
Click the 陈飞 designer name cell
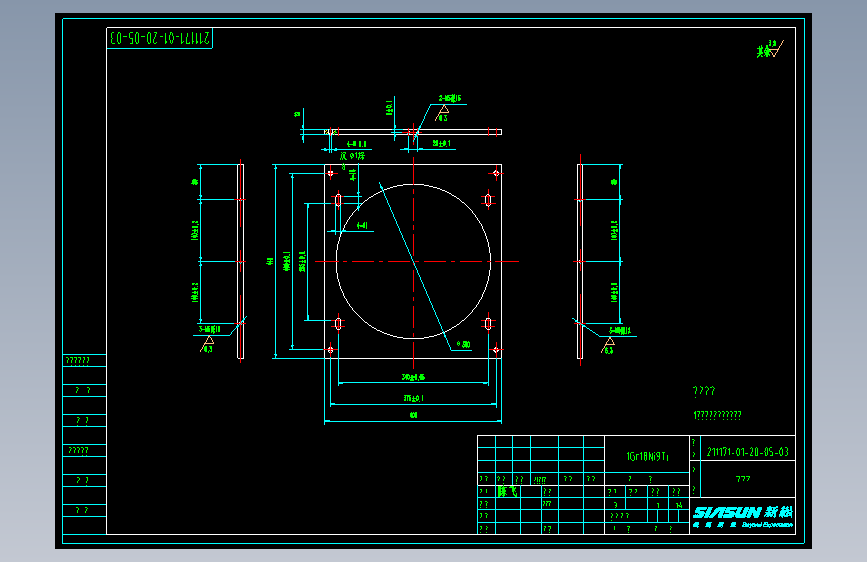point(508,491)
